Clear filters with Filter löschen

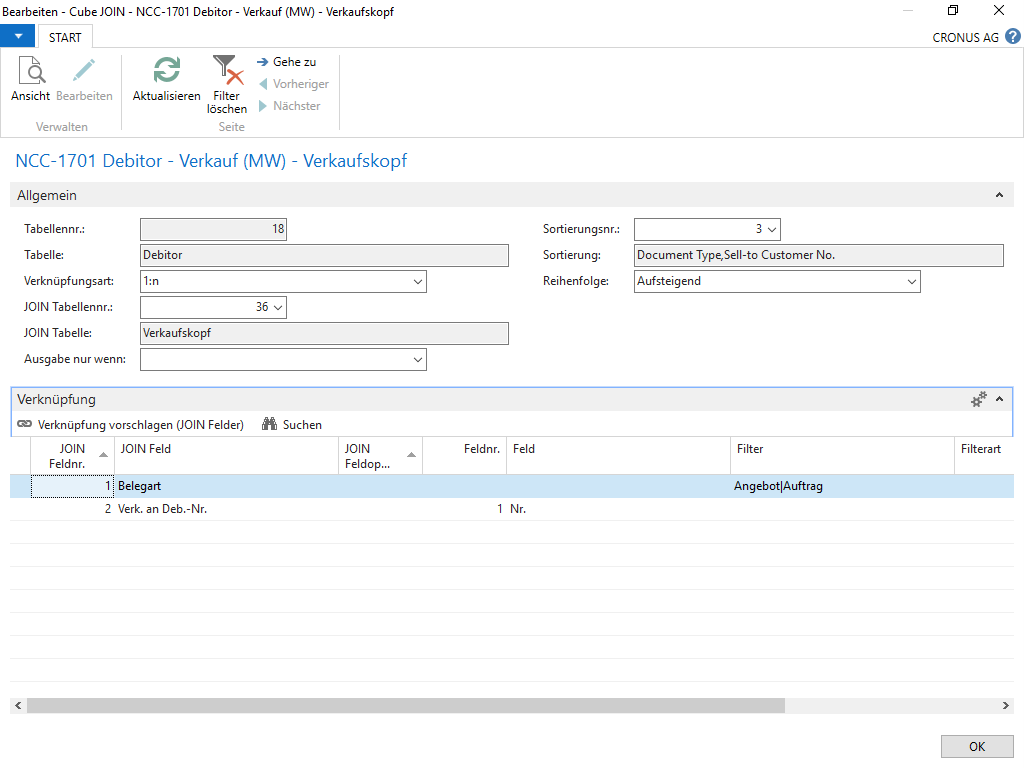227,85
